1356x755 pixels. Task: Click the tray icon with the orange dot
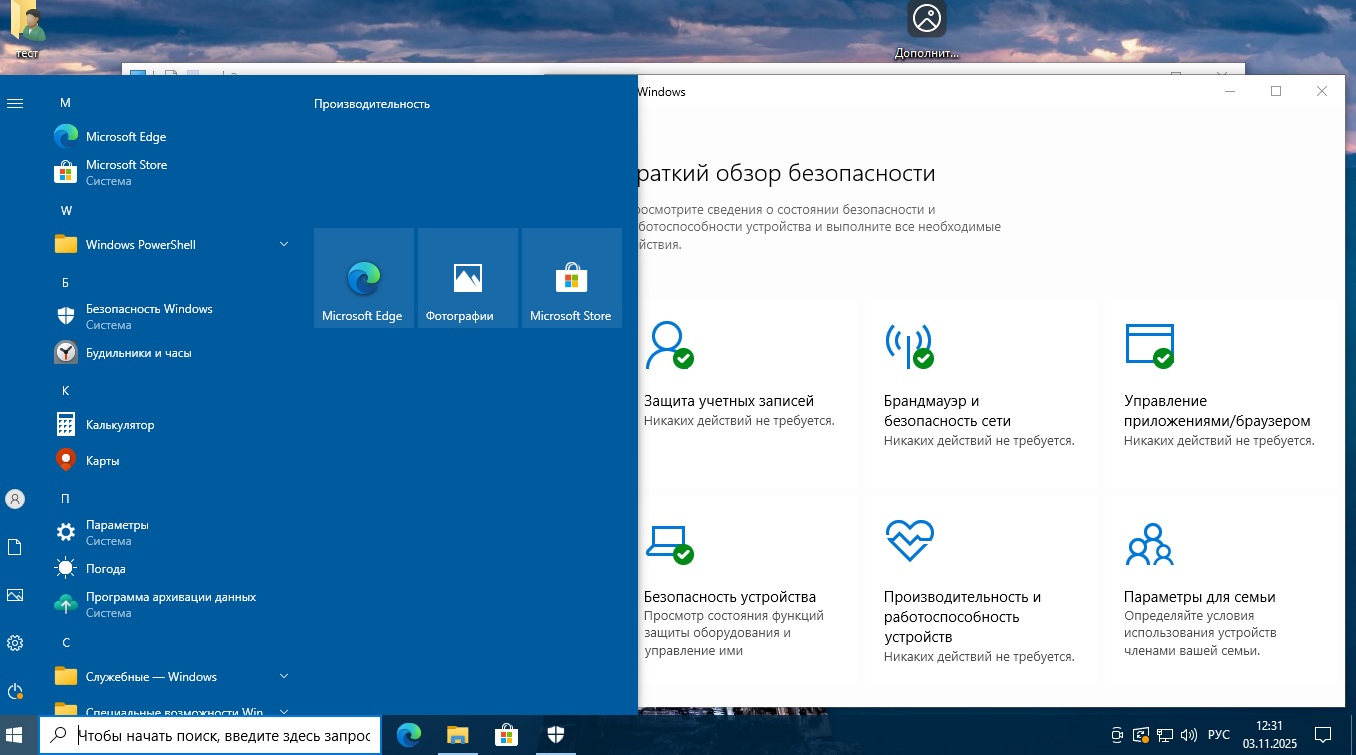pos(1141,735)
